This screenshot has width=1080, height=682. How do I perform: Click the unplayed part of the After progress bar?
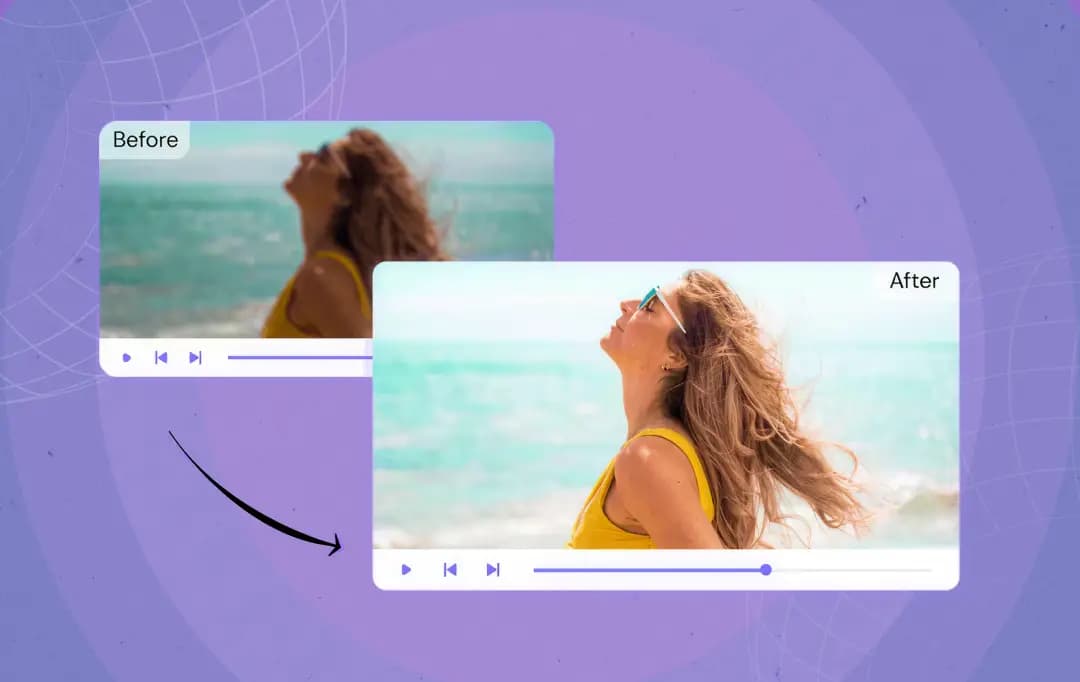(851, 570)
